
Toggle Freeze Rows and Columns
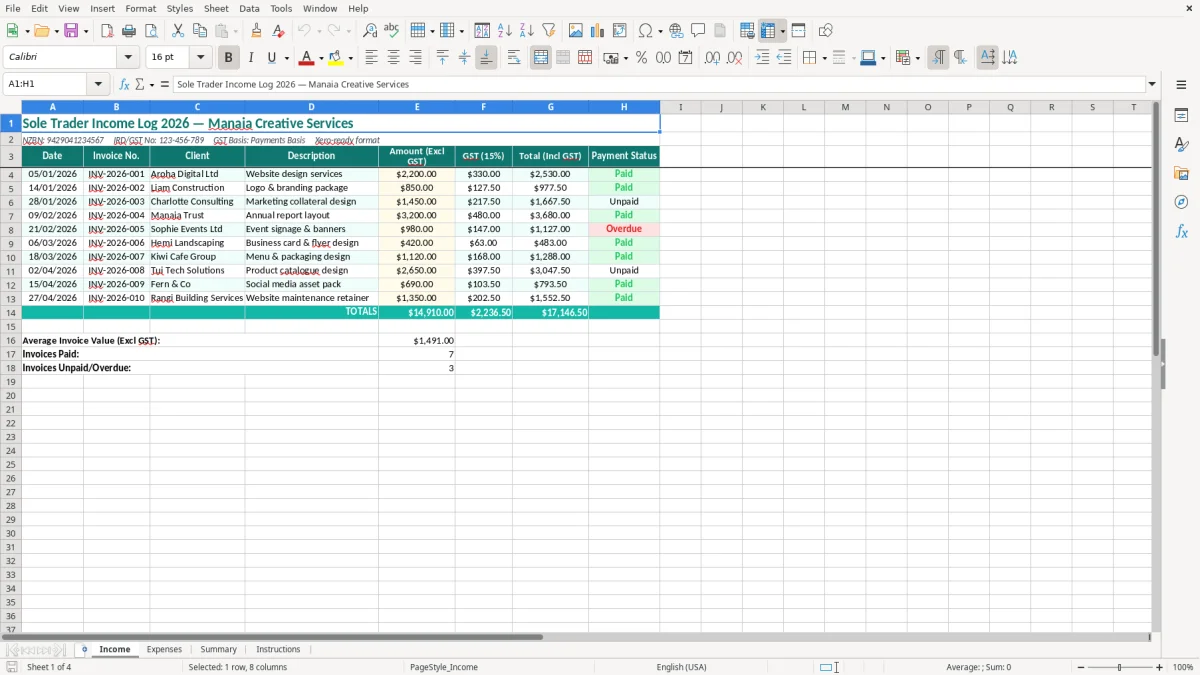pyautogui.click(x=768, y=31)
